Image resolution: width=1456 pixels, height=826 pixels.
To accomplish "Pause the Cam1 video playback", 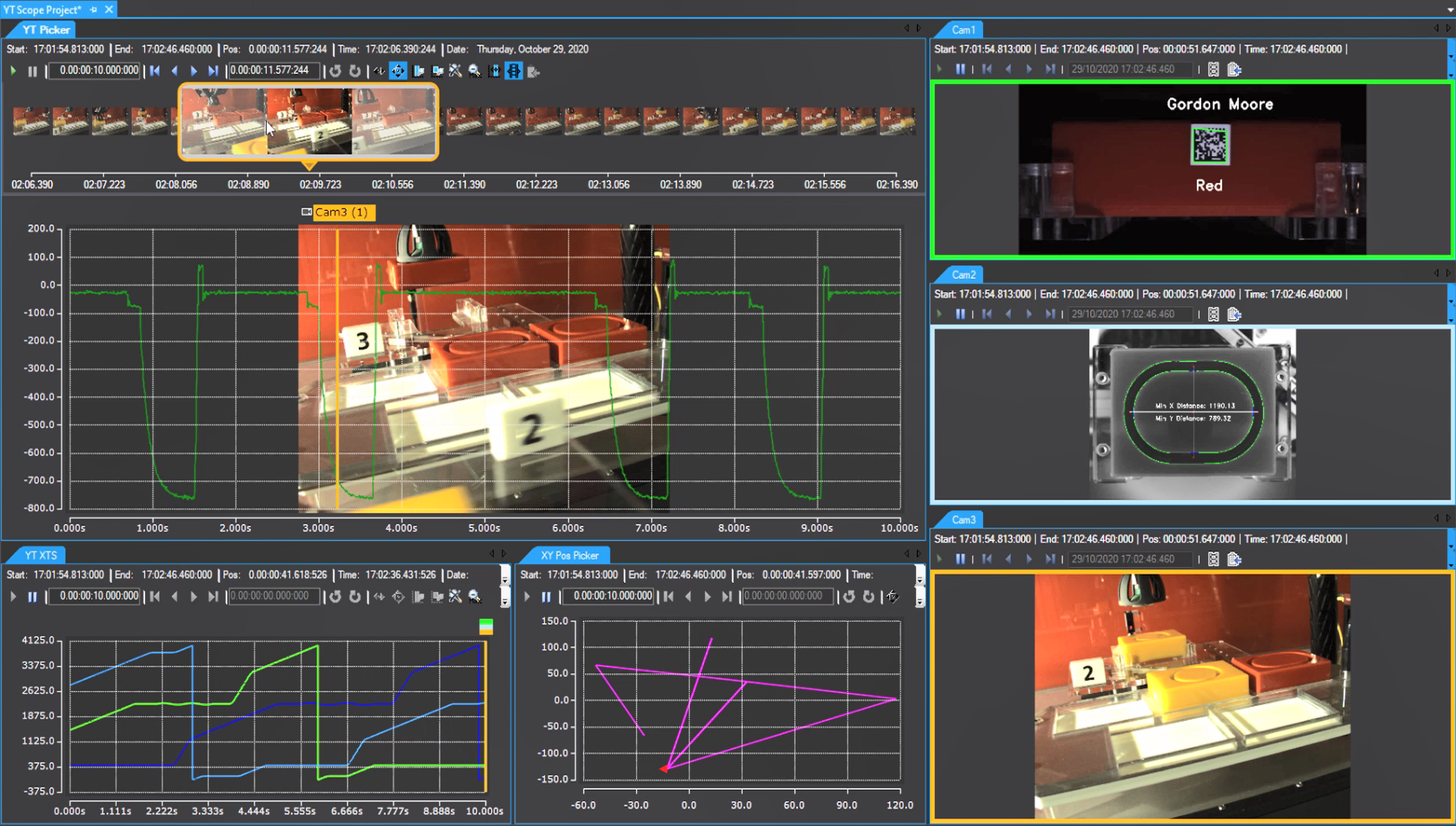I will [x=960, y=69].
